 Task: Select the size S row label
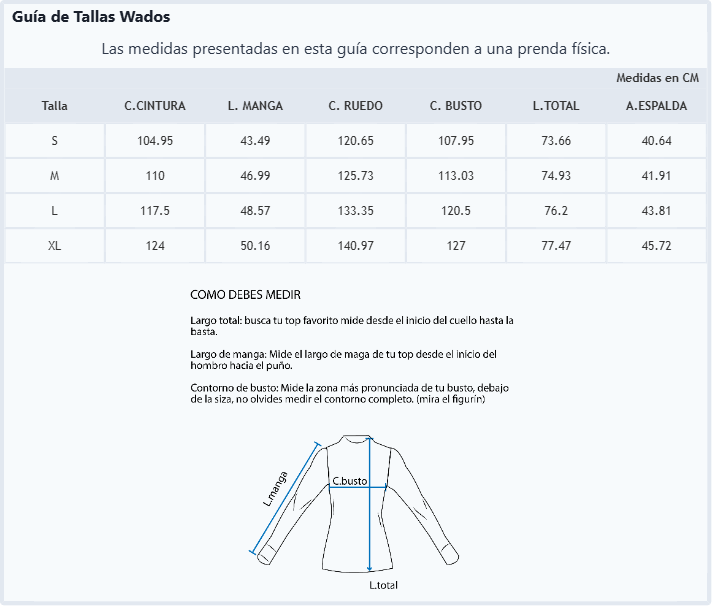click(x=54, y=141)
